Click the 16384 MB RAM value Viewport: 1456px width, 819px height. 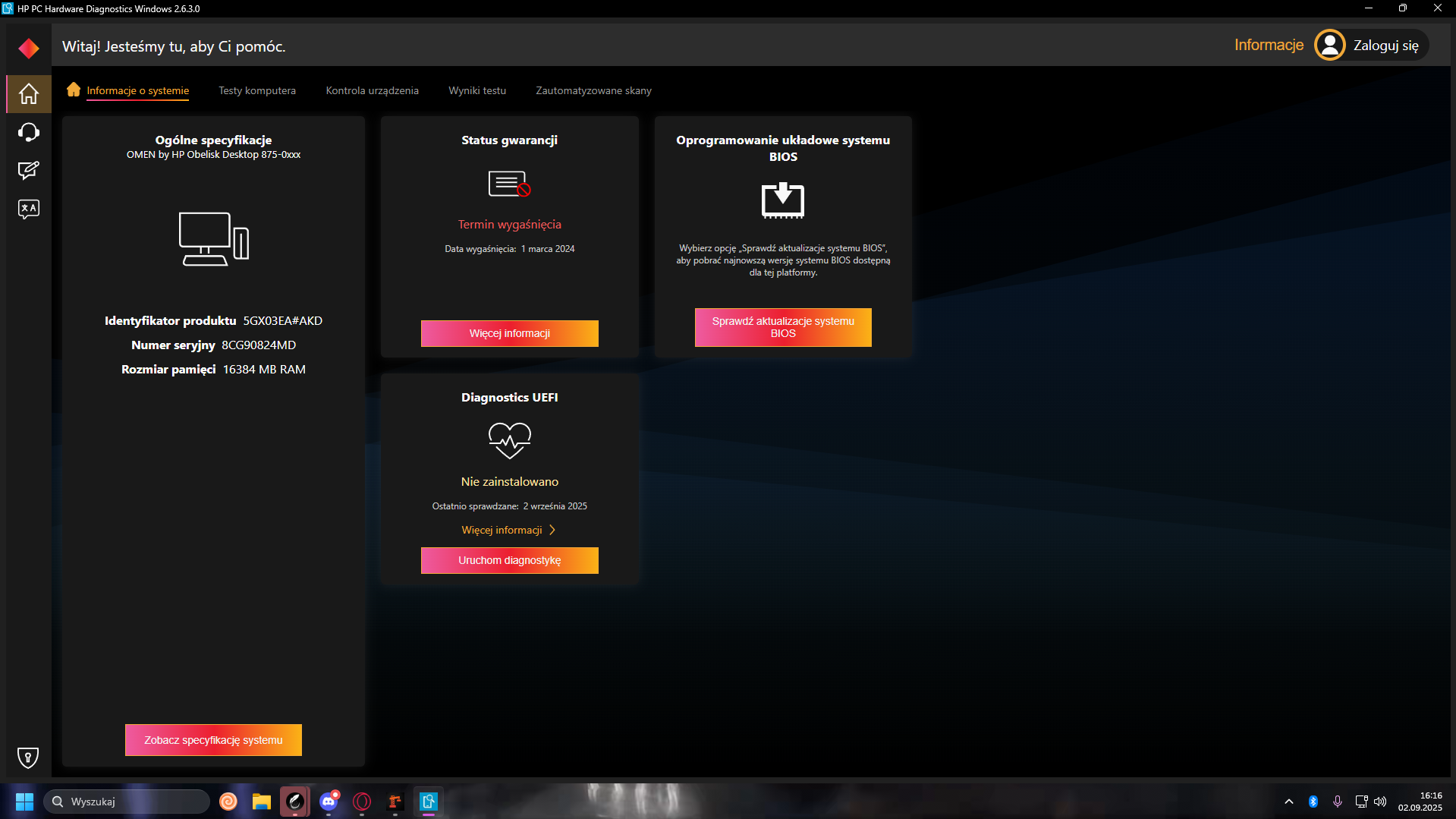264,369
